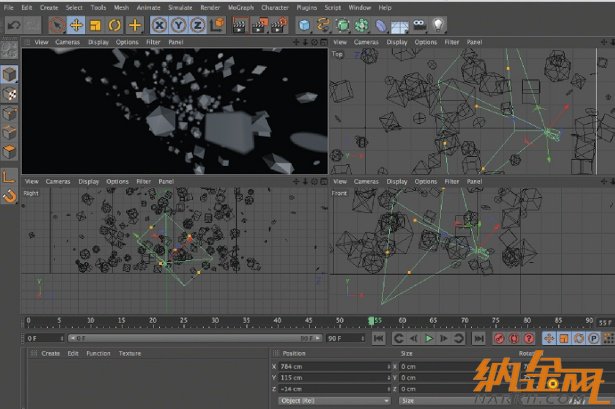This screenshot has height=409, width=615.
Task: Open the Mesh menu
Action: coord(121,7)
